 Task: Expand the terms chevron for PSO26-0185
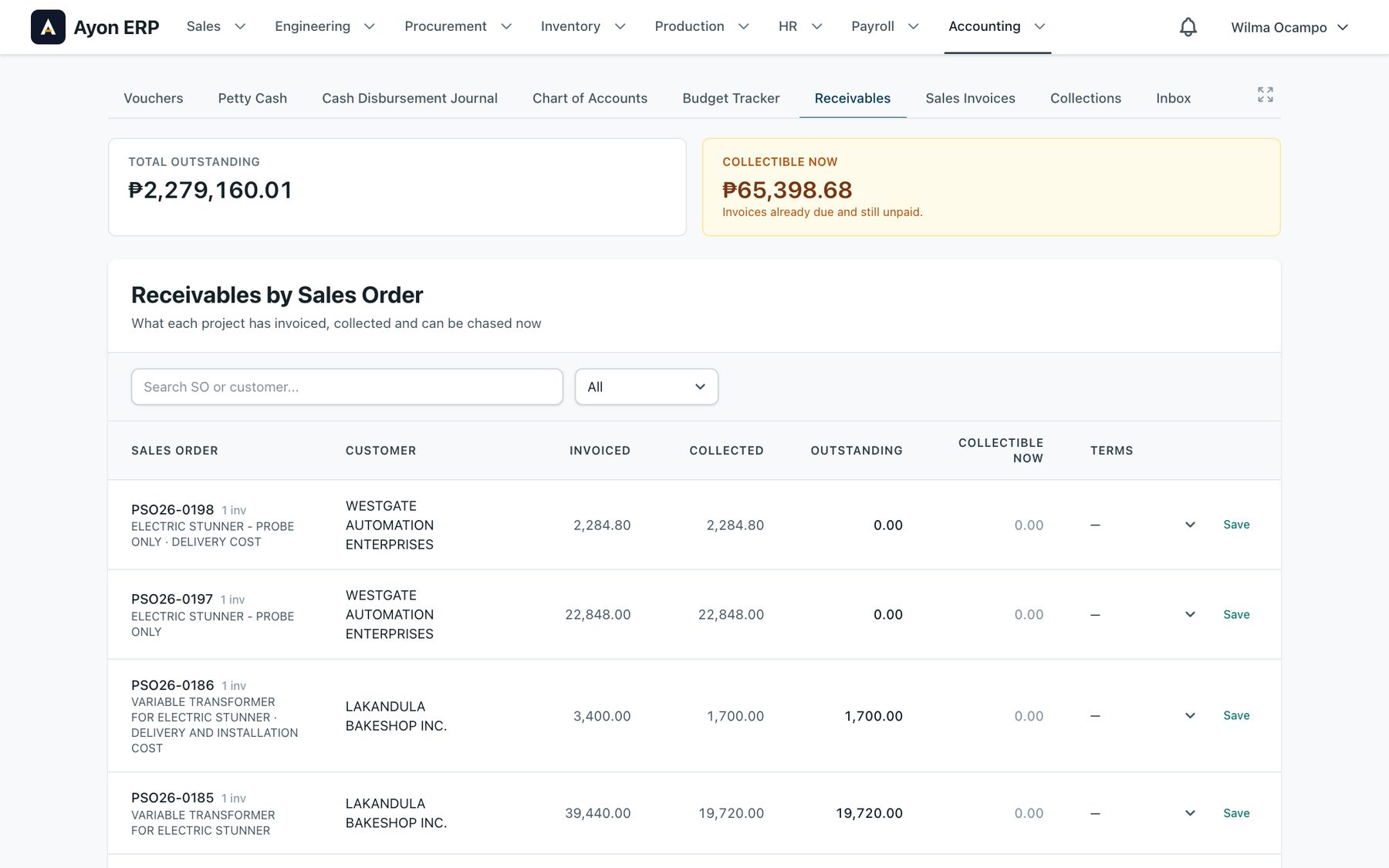[x=1190, y=813]
